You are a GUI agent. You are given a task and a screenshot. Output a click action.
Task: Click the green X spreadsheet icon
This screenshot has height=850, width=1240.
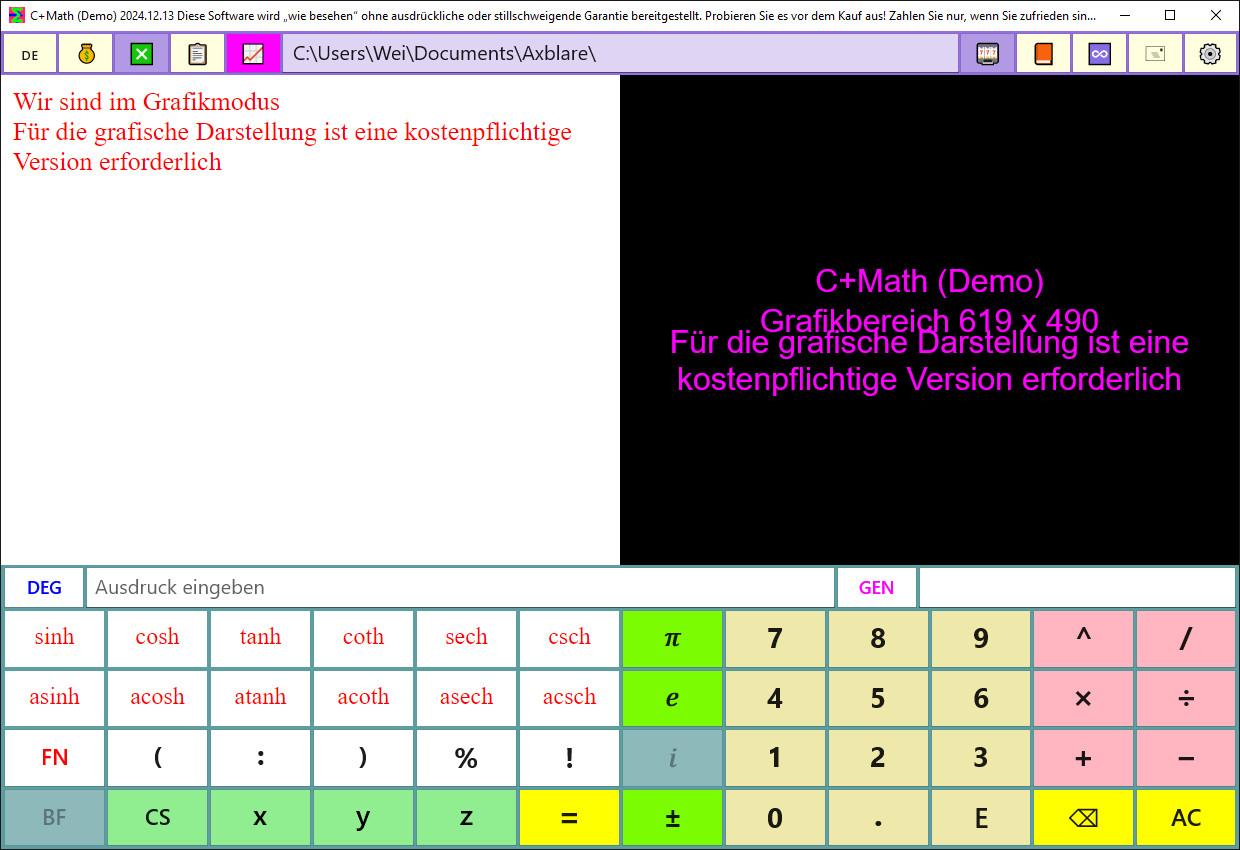click(142, 54)
